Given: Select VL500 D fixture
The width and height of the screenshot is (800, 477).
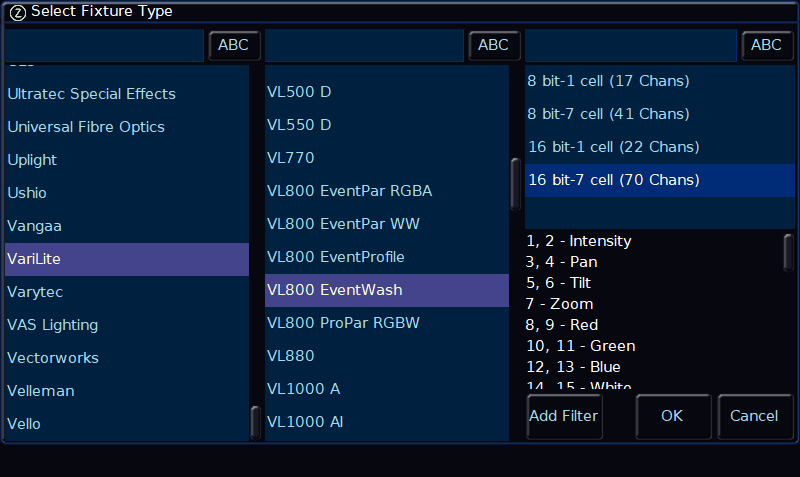Looking at the screenshot, I should [x=387, y=92].
